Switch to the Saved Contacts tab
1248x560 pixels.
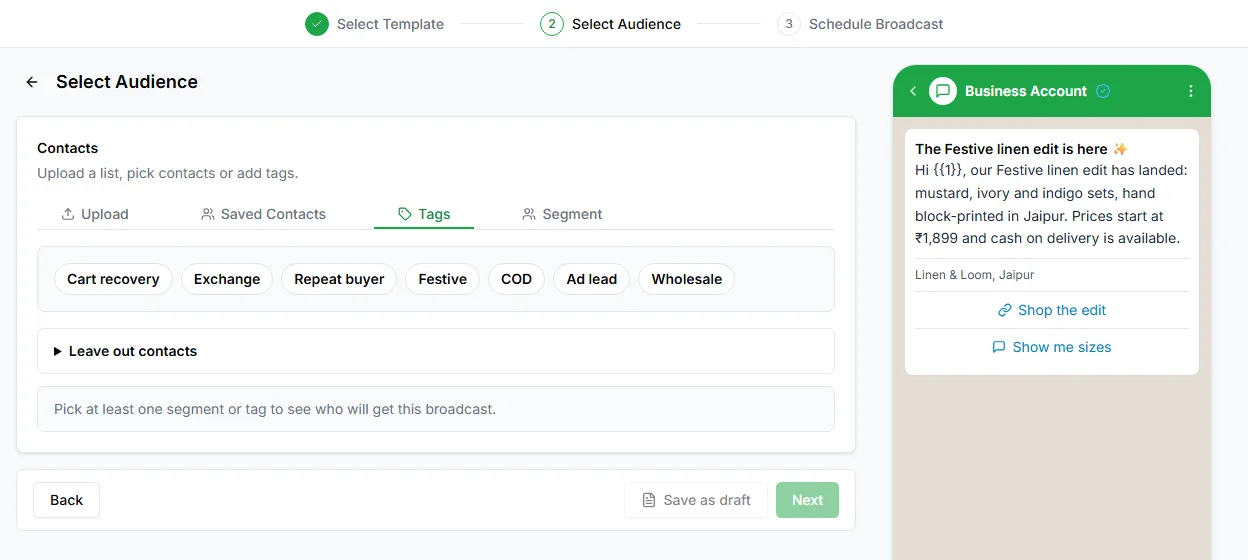pyautogui.click(x=263, y=214)
